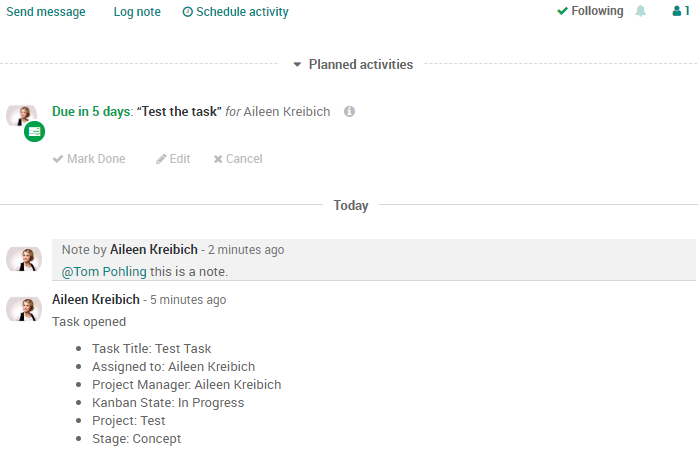Open the @Tom Pohling mention link
The width and height of the screenshot is (698, 453).
(104, 271)
